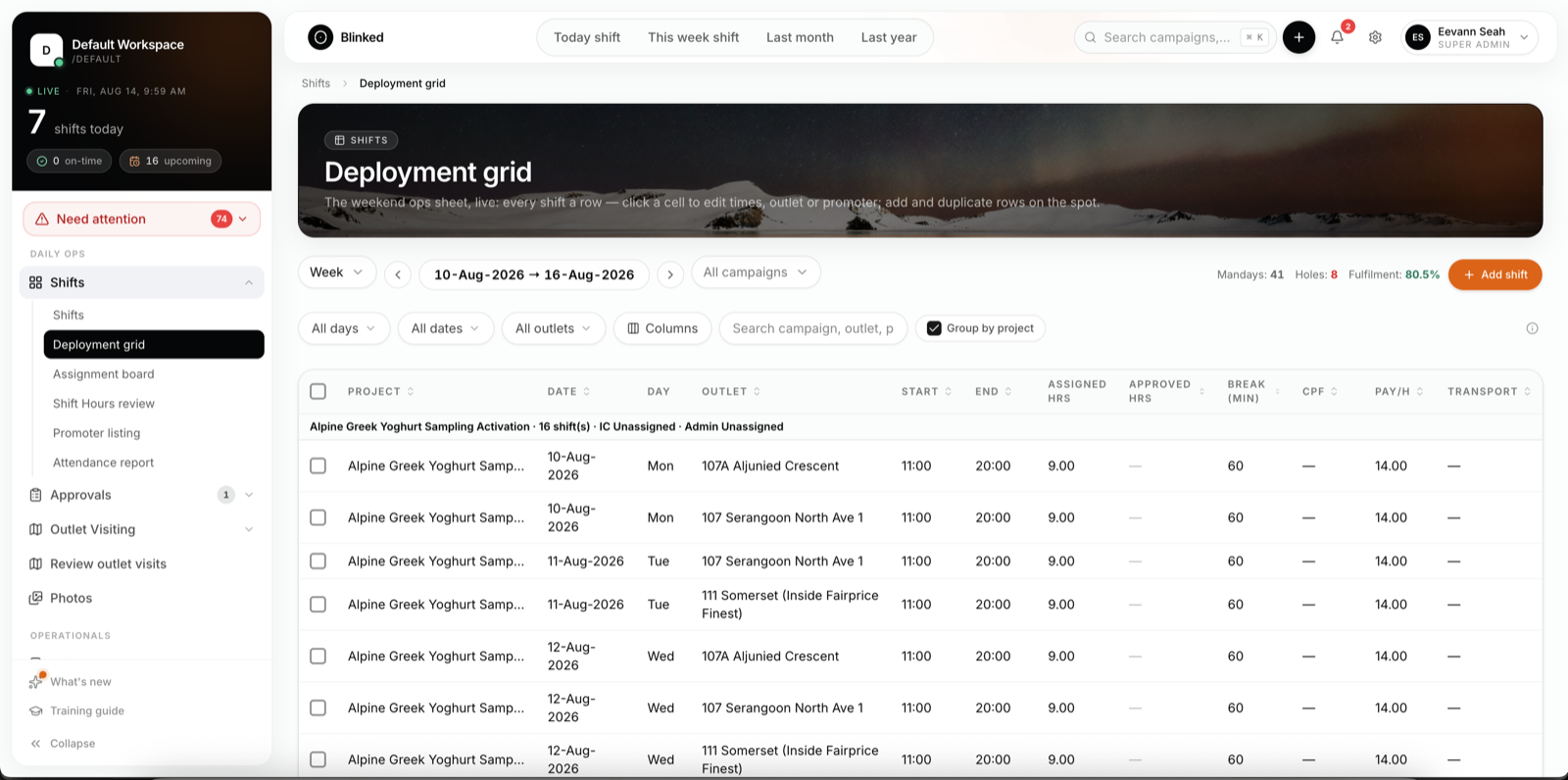Open the All dates filter
Screen dimensions: 1568x780
point(445,328)
